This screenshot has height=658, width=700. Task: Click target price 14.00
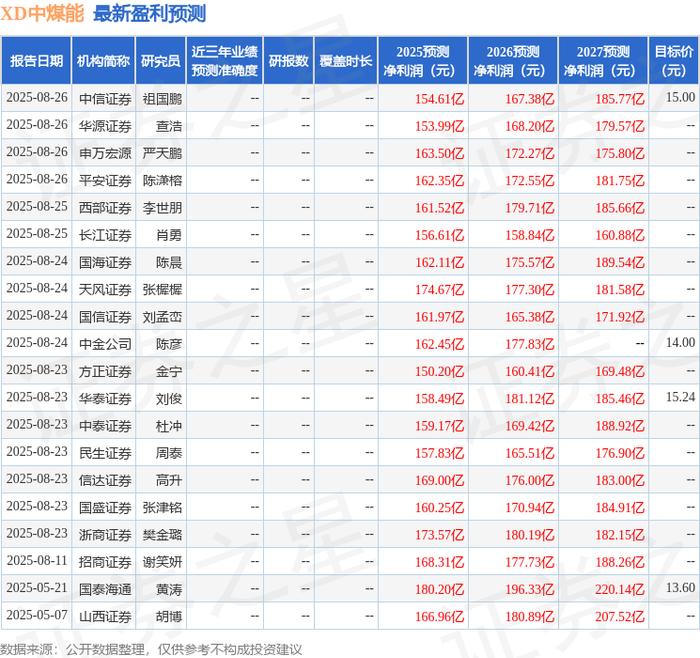pos(680,342)
